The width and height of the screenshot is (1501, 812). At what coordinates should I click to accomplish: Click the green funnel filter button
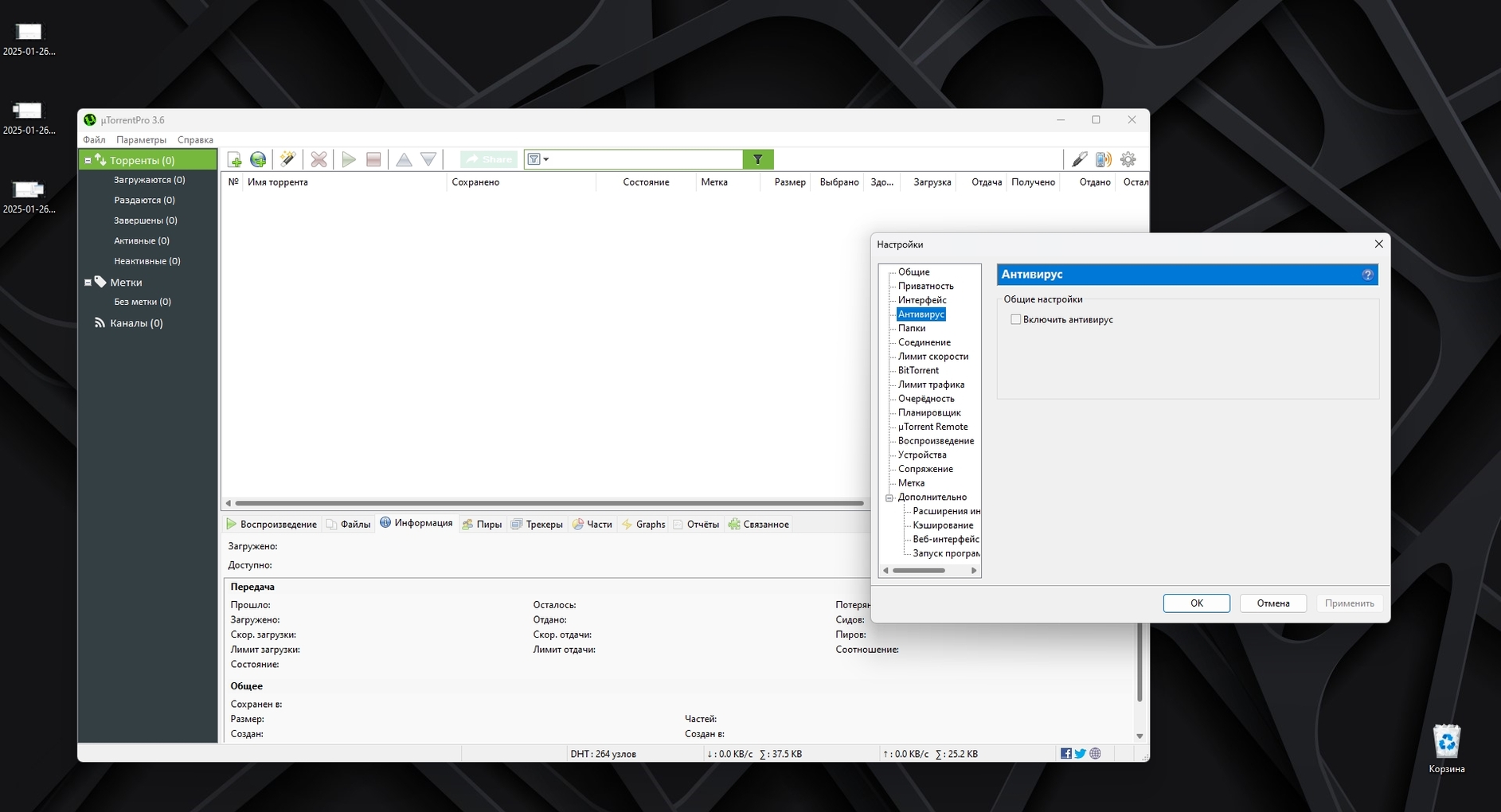click(x=758, y=159)
